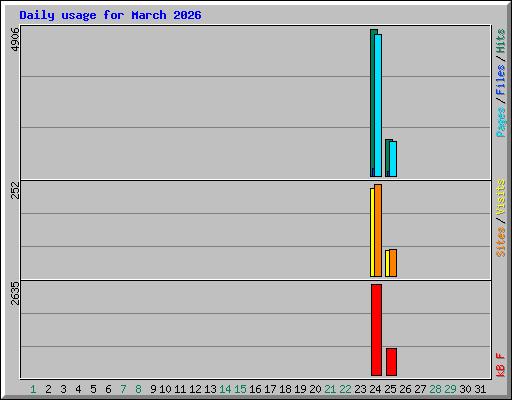Click the yellow Visits bar for day 25
The width and height of the screenshot is (512, 400).
click(x=387, y=263)
